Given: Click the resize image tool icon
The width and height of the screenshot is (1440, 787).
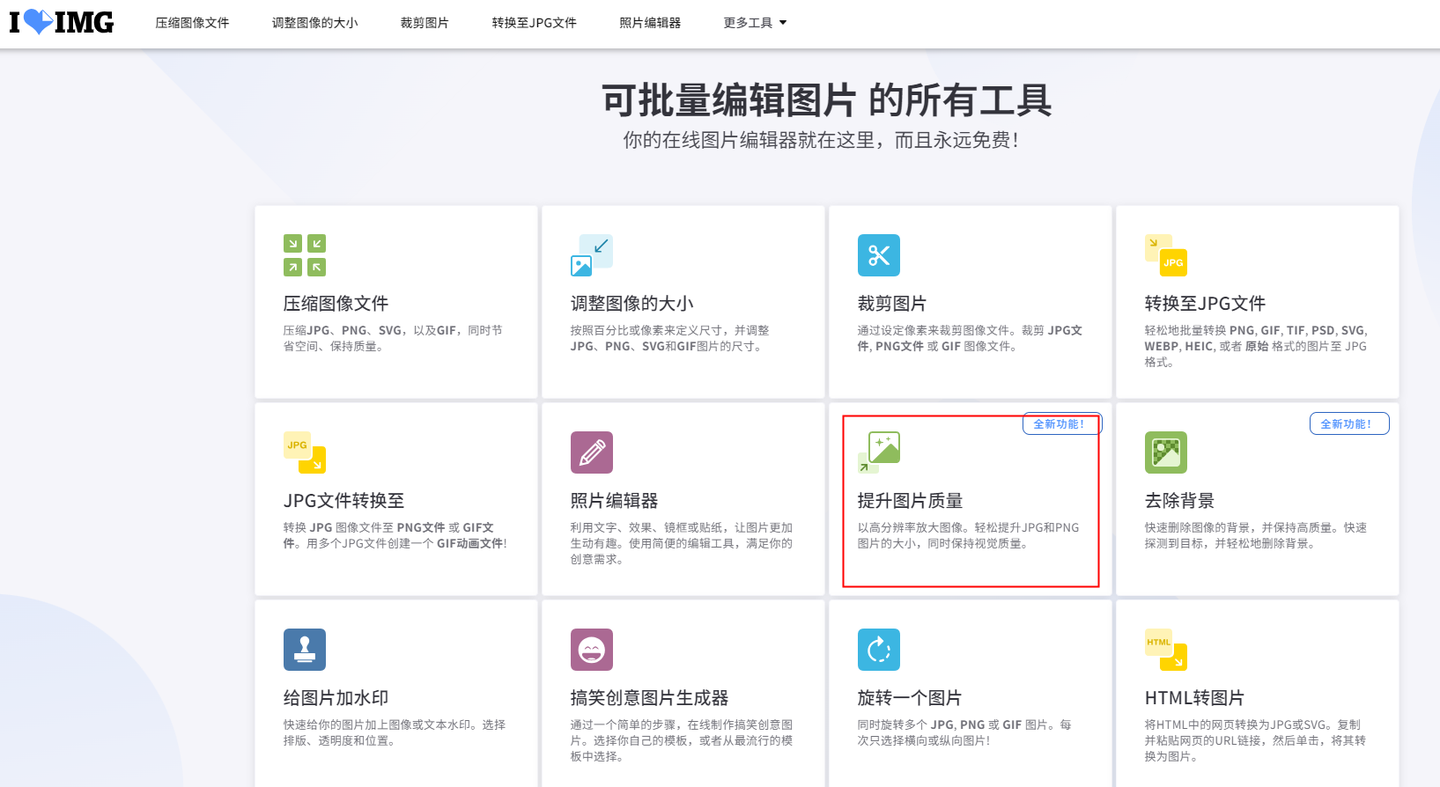Looking at the screenshot, I should point(591,254).
